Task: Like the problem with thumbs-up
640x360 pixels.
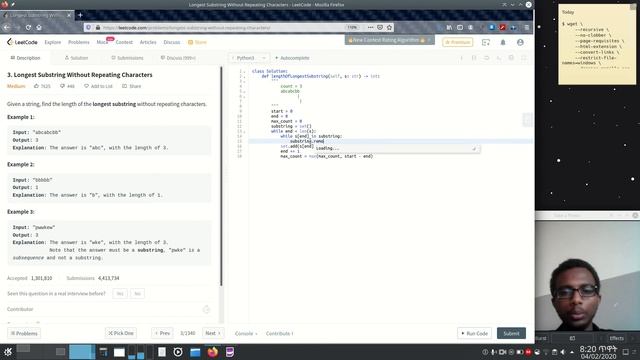Action: coord(42,86)
